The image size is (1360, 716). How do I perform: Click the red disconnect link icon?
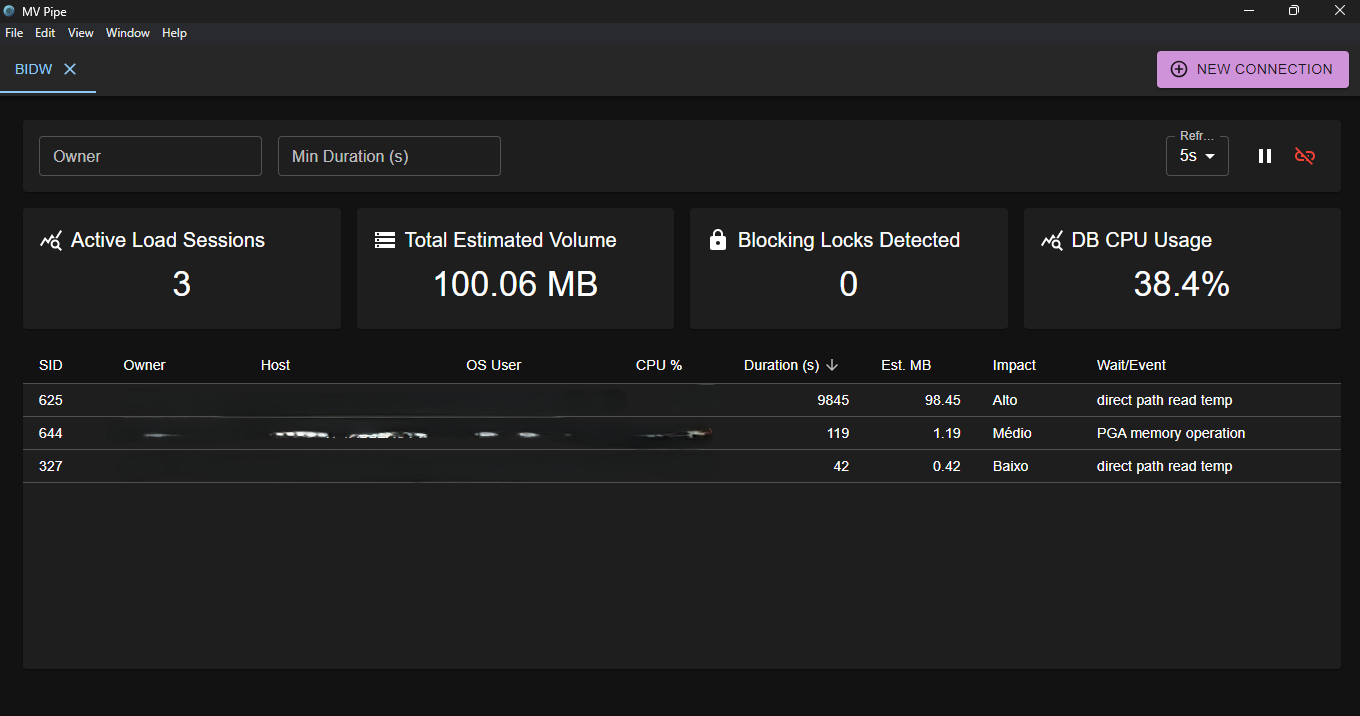click(x=1305, y=156)
